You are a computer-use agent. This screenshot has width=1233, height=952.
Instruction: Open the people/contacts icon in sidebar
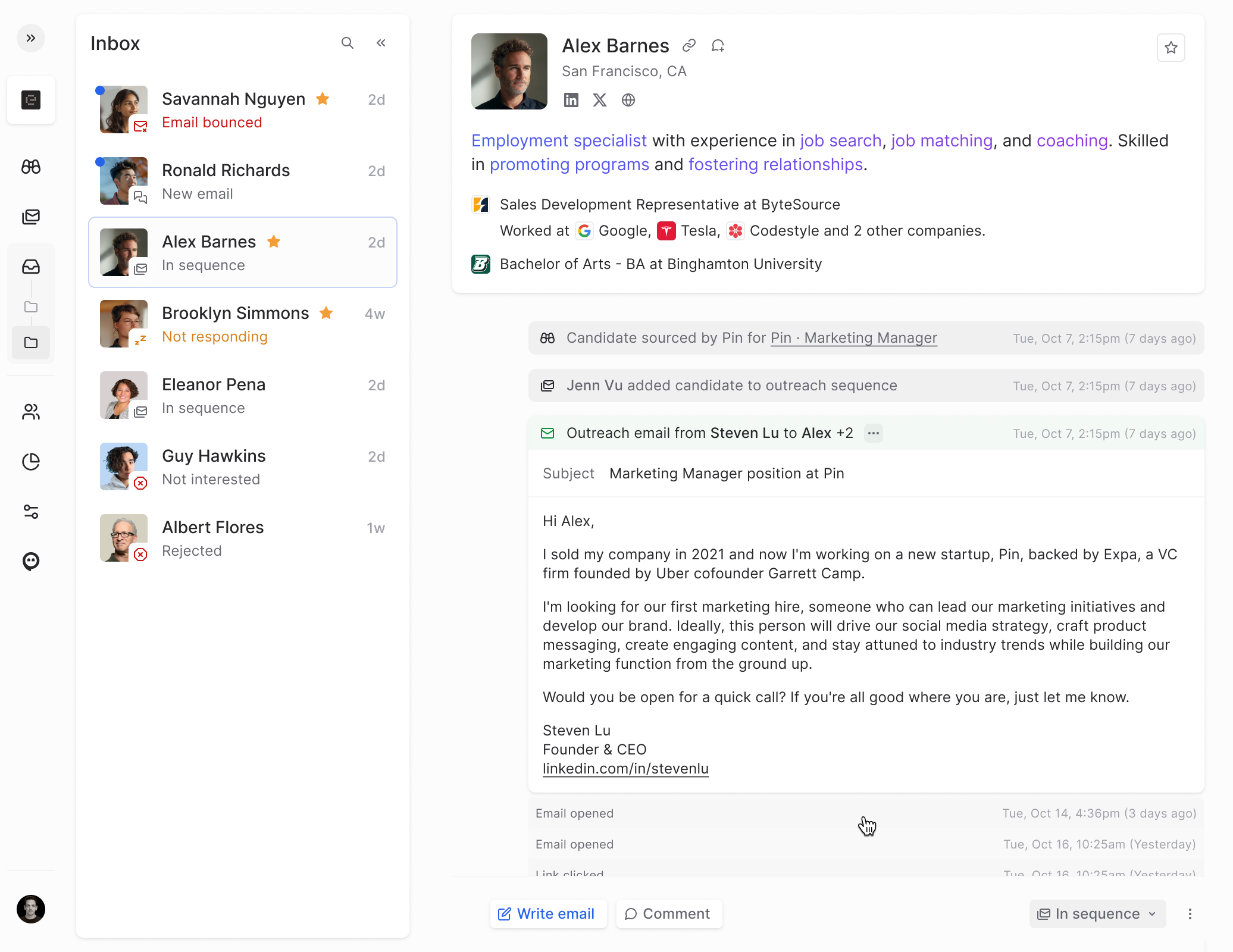31,412
